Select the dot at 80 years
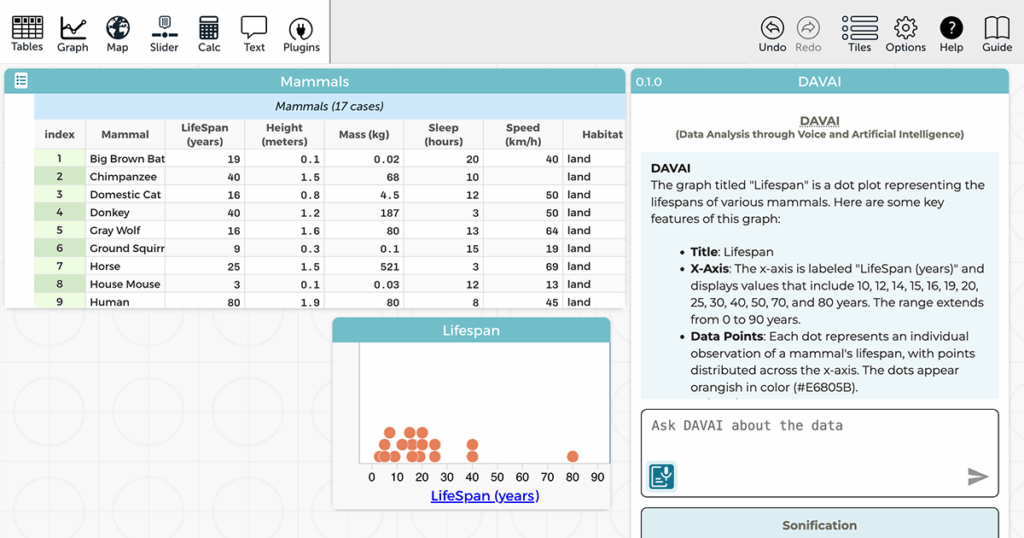 pyautogui.click(x=573, y=456)
